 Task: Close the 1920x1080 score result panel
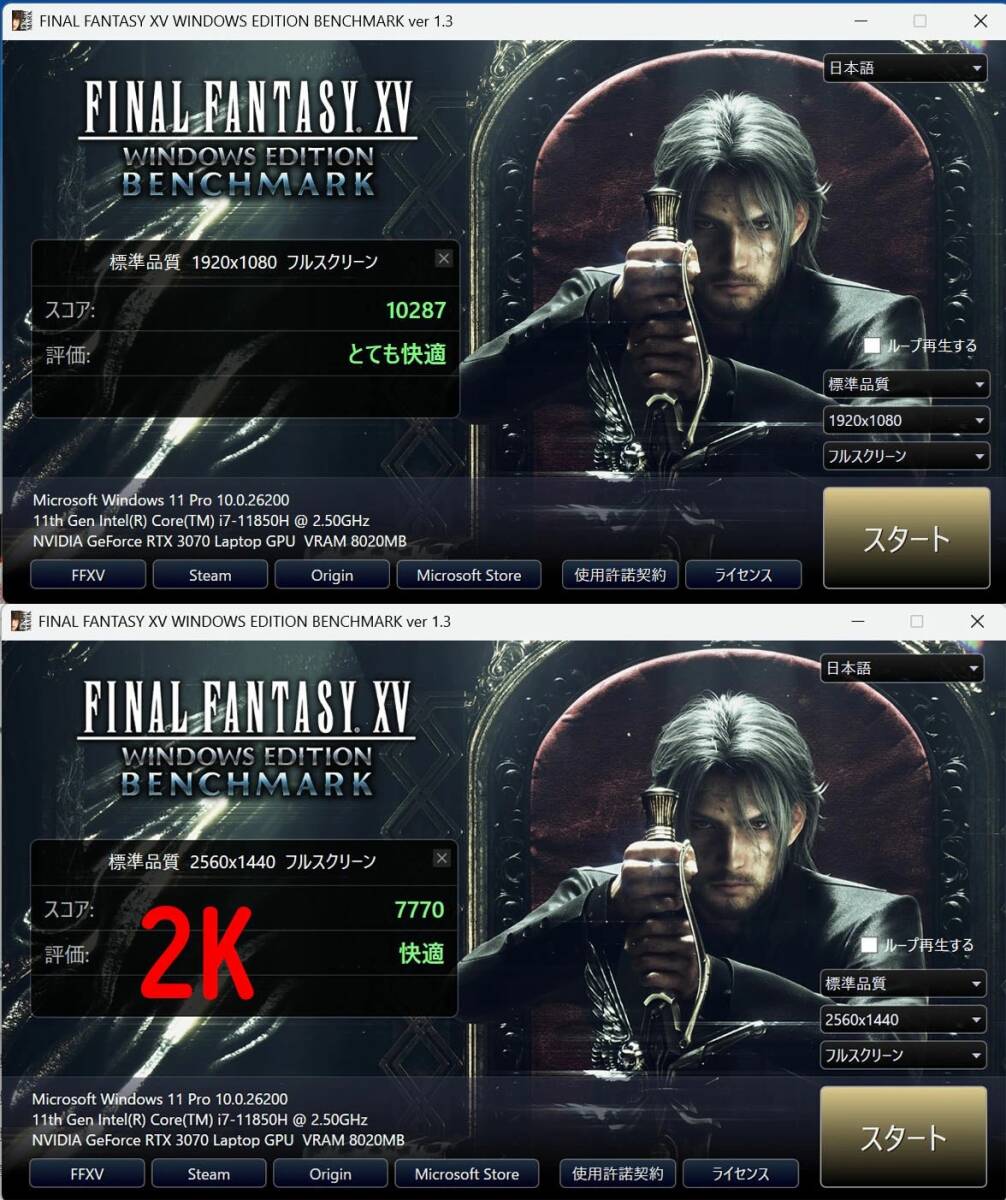(444, 259)
